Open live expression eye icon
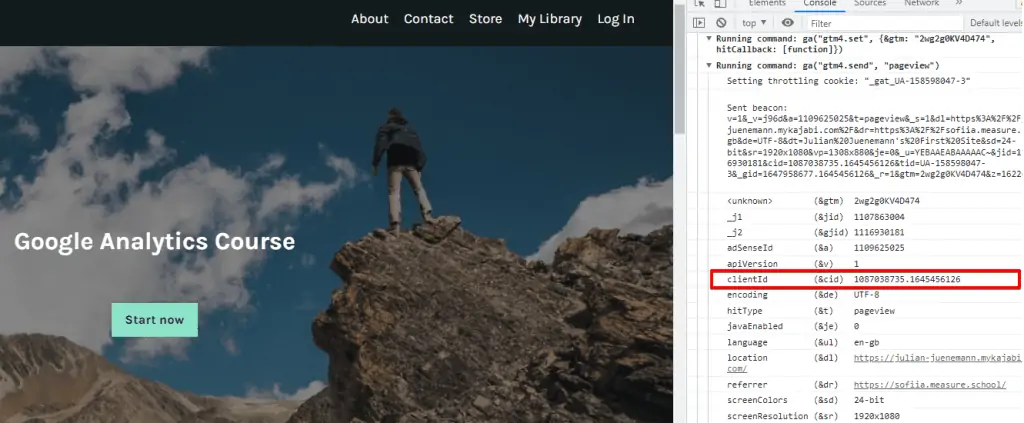 (x=788, y=22)
